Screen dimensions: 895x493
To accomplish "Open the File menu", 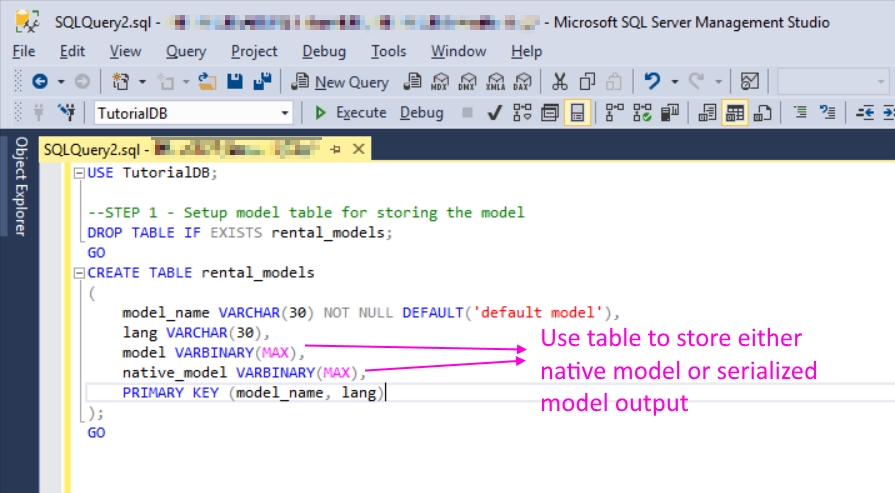I will point(23,51).
